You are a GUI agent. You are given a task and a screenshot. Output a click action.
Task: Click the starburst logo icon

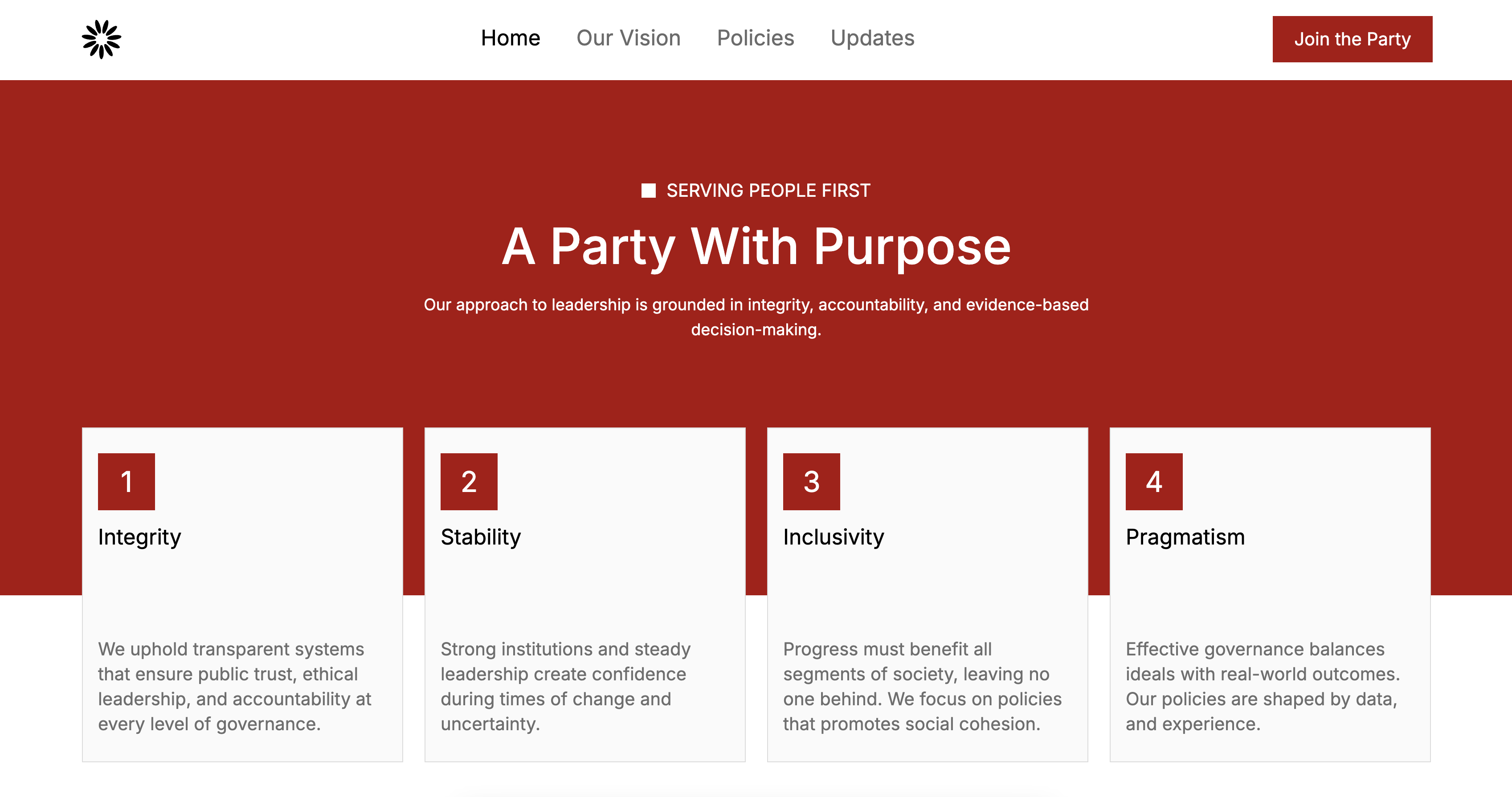(102, 39)
